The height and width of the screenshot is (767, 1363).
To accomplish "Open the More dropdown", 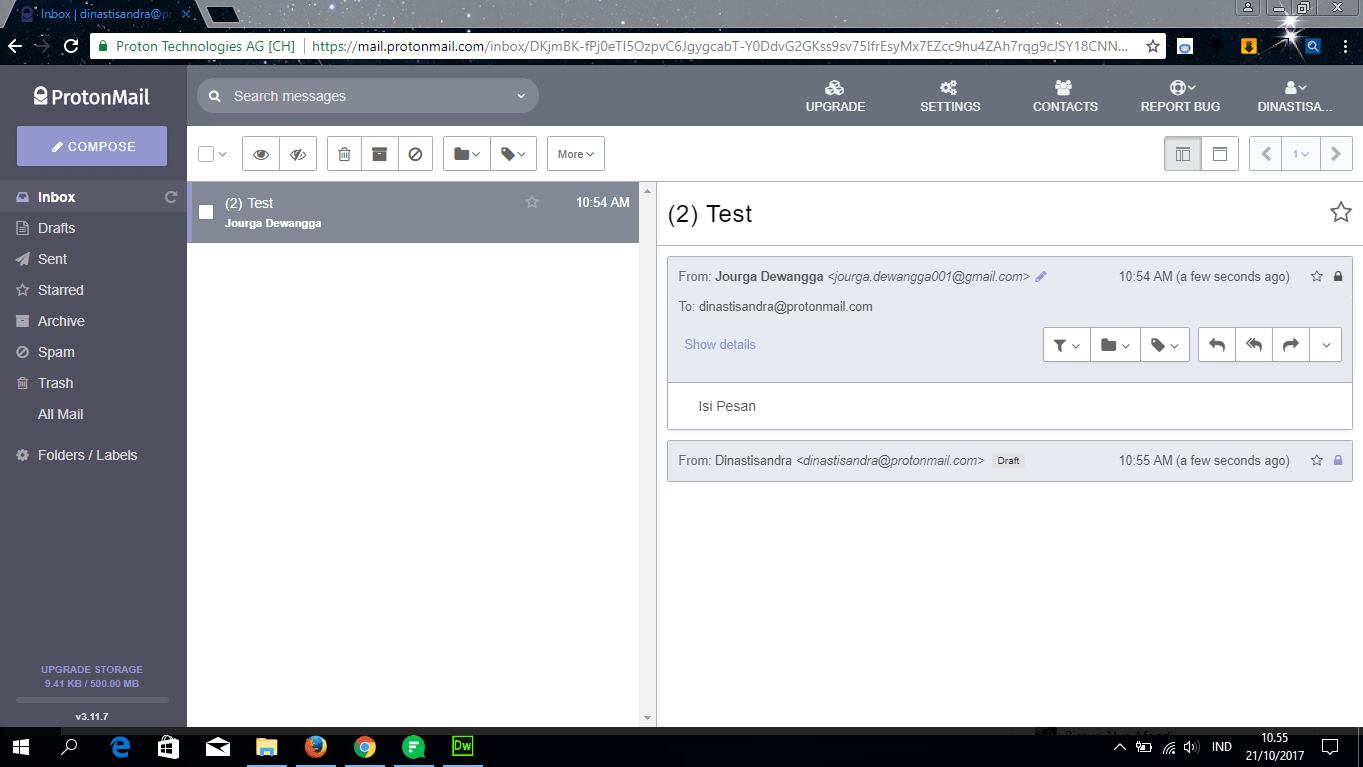I will click(576, 154).
